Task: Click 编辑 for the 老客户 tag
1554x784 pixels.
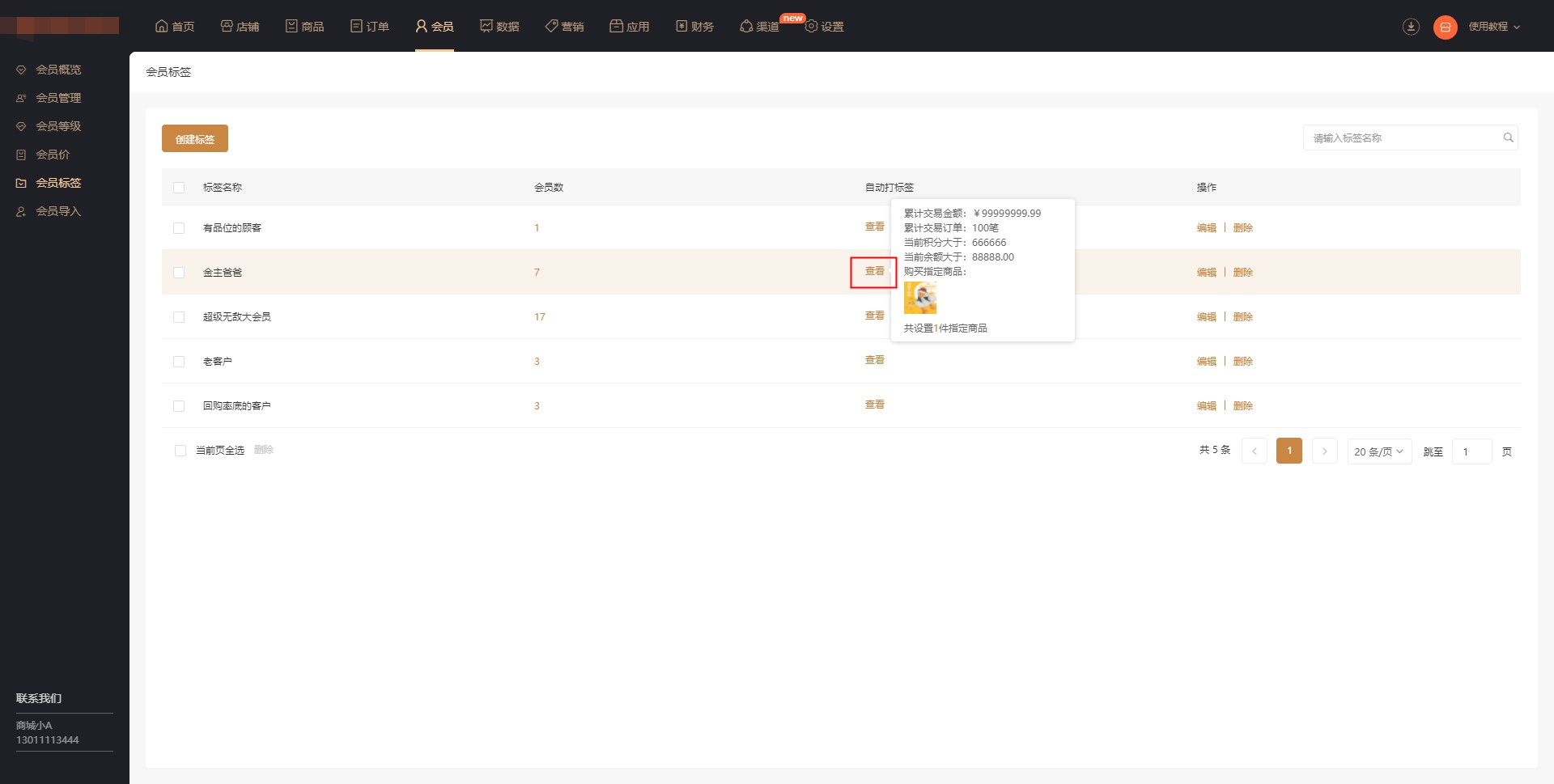Action: [1206, 362]
